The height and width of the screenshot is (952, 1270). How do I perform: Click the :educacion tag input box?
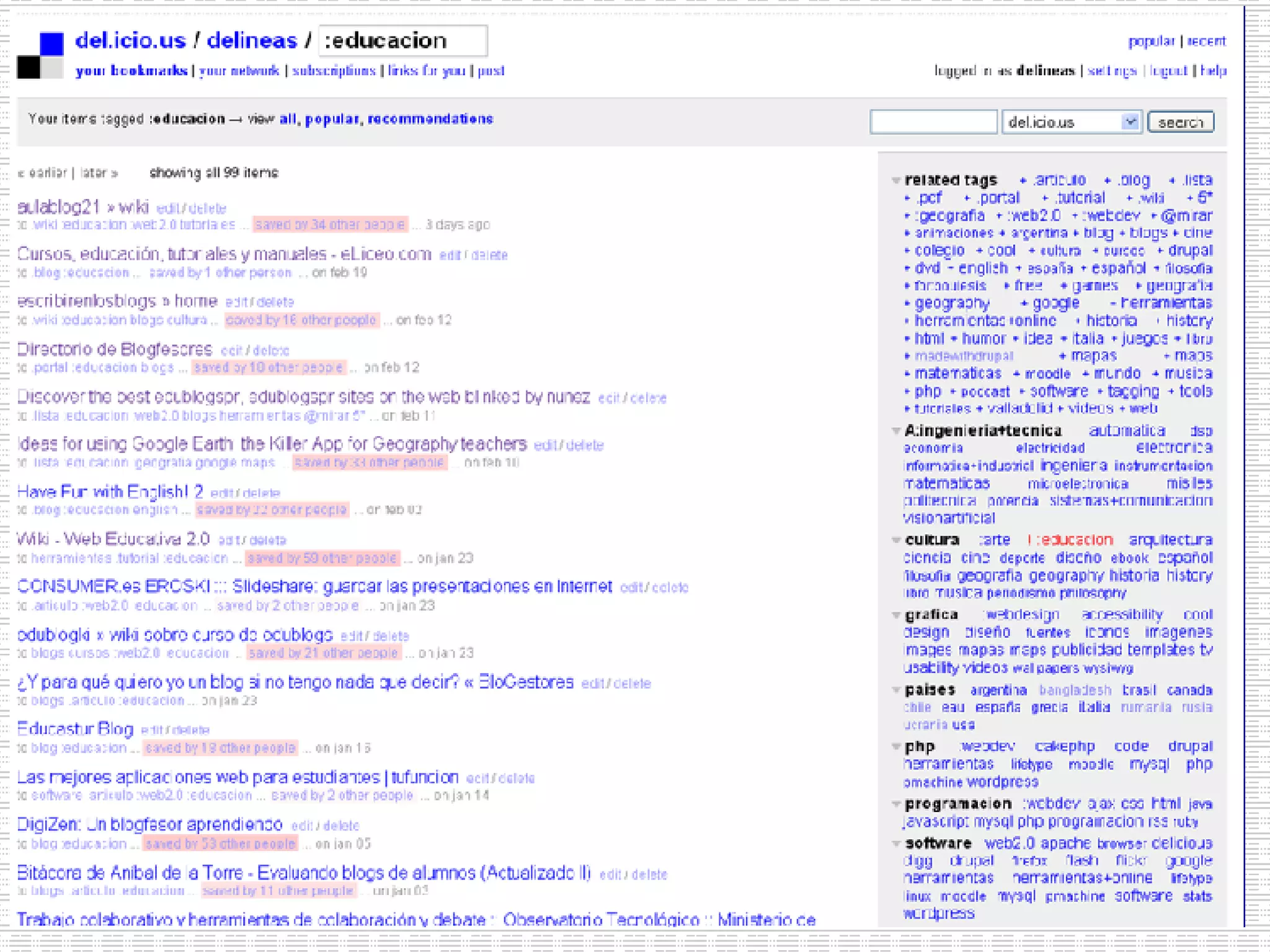click(x=402, y=41)
